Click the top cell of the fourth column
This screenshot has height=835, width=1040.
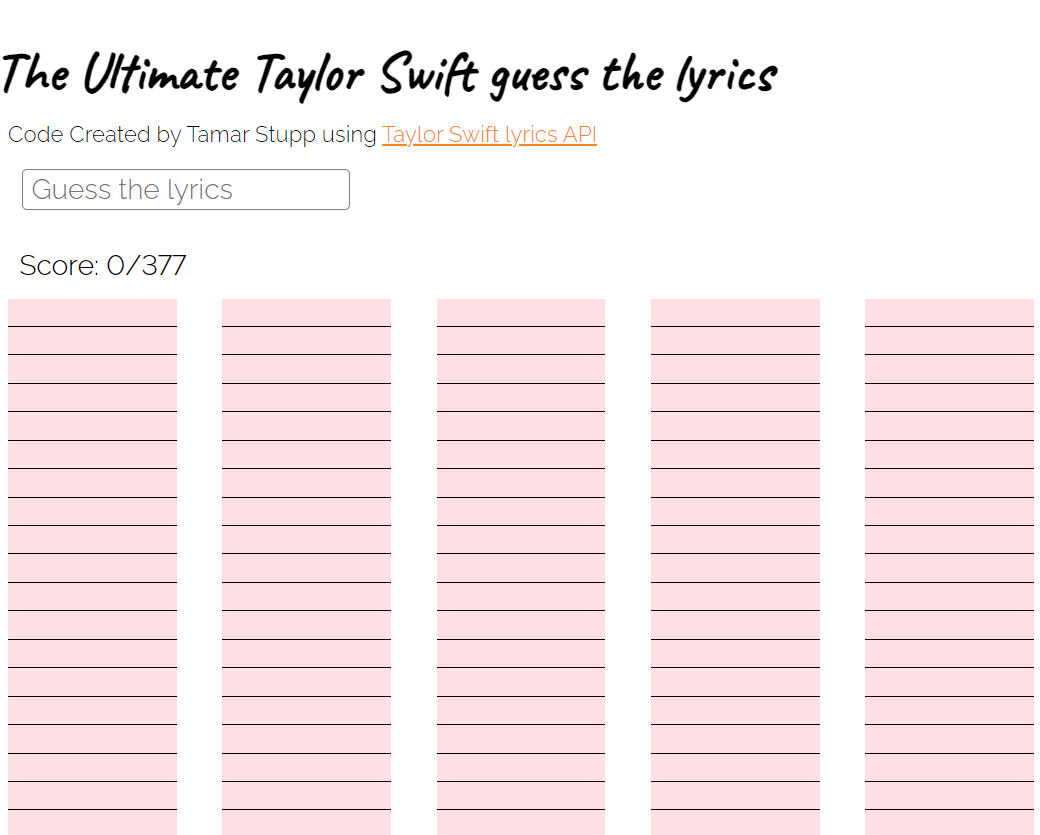click(735, 310)
